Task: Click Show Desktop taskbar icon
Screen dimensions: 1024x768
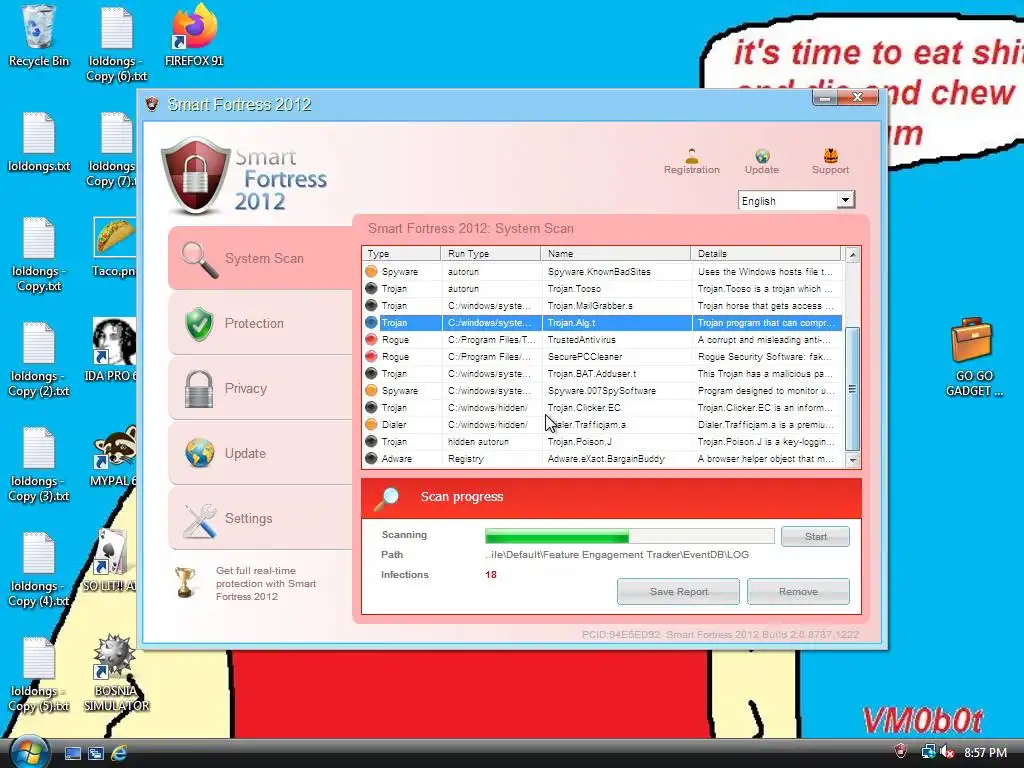Action: [x=72, y=753]
